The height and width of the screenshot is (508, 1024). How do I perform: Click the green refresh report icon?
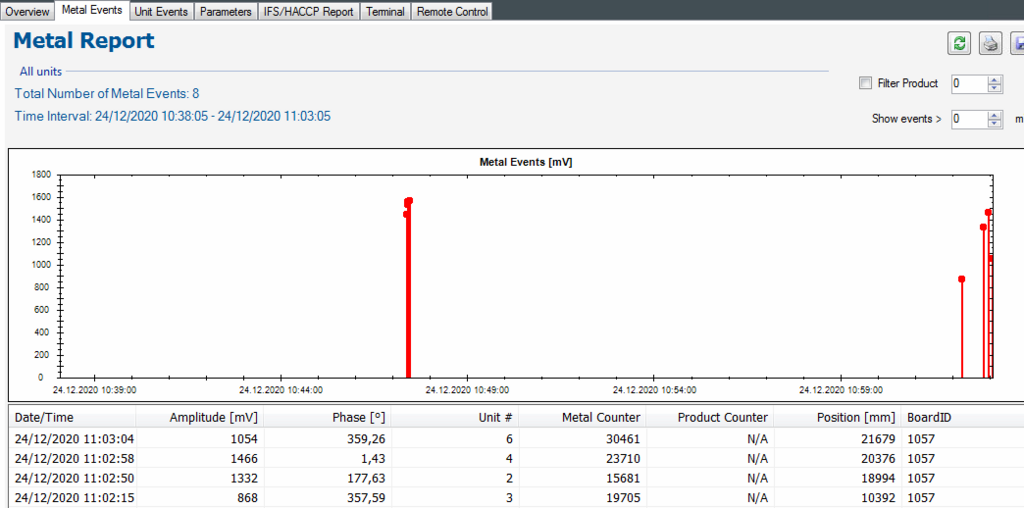pos(960,43)
